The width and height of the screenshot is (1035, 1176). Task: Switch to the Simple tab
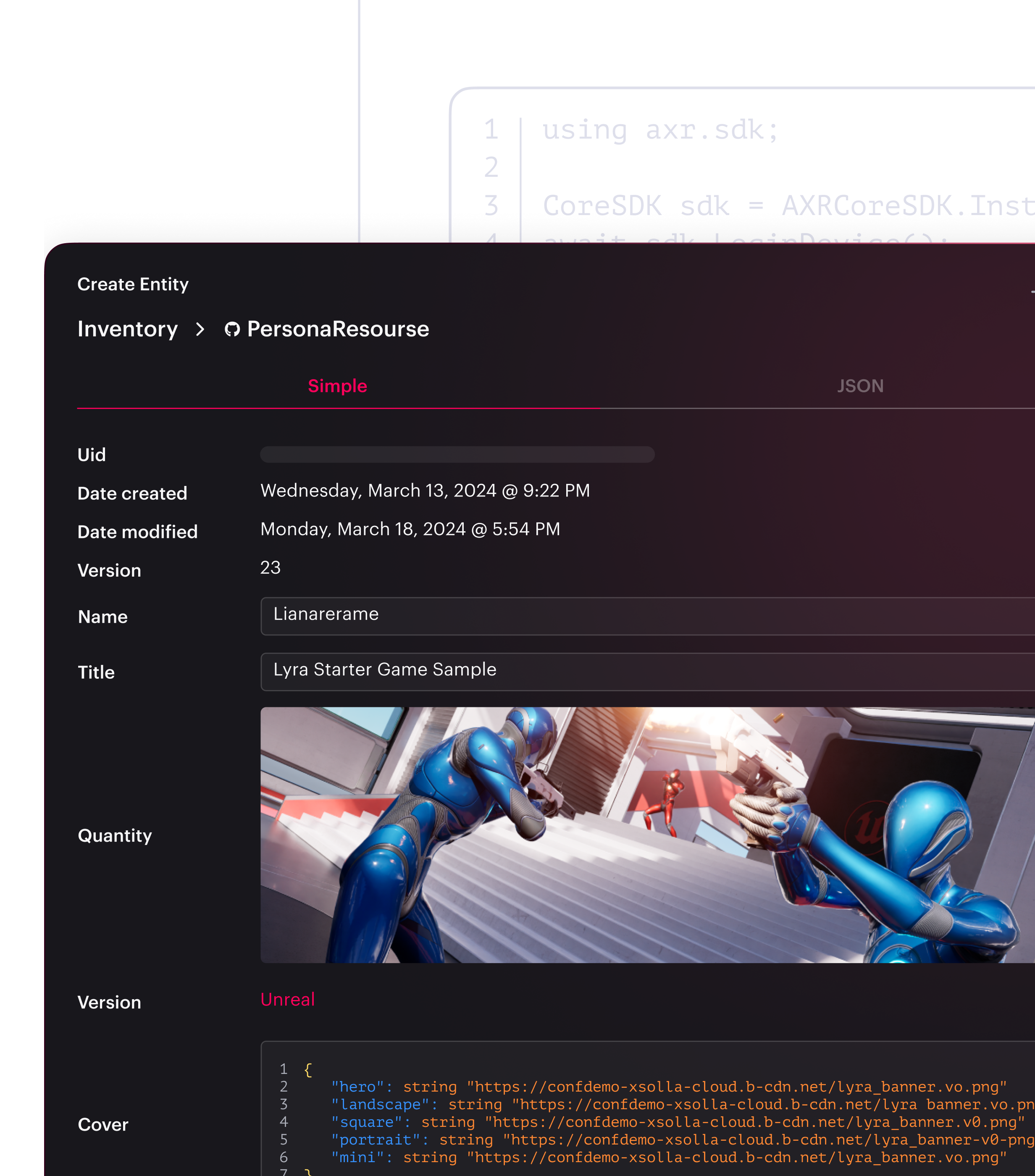click(338, 386)
